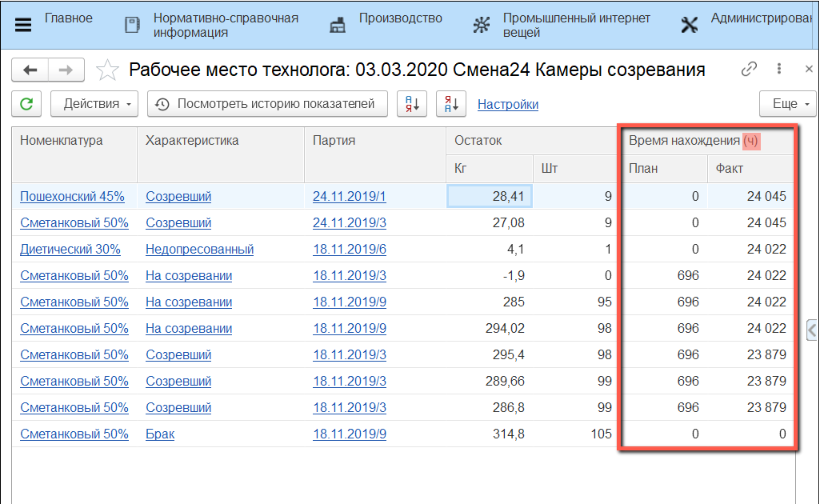Open the hamburger main menu icon
This screenshot has height=504, width=819.
click(x=22, y=25)
